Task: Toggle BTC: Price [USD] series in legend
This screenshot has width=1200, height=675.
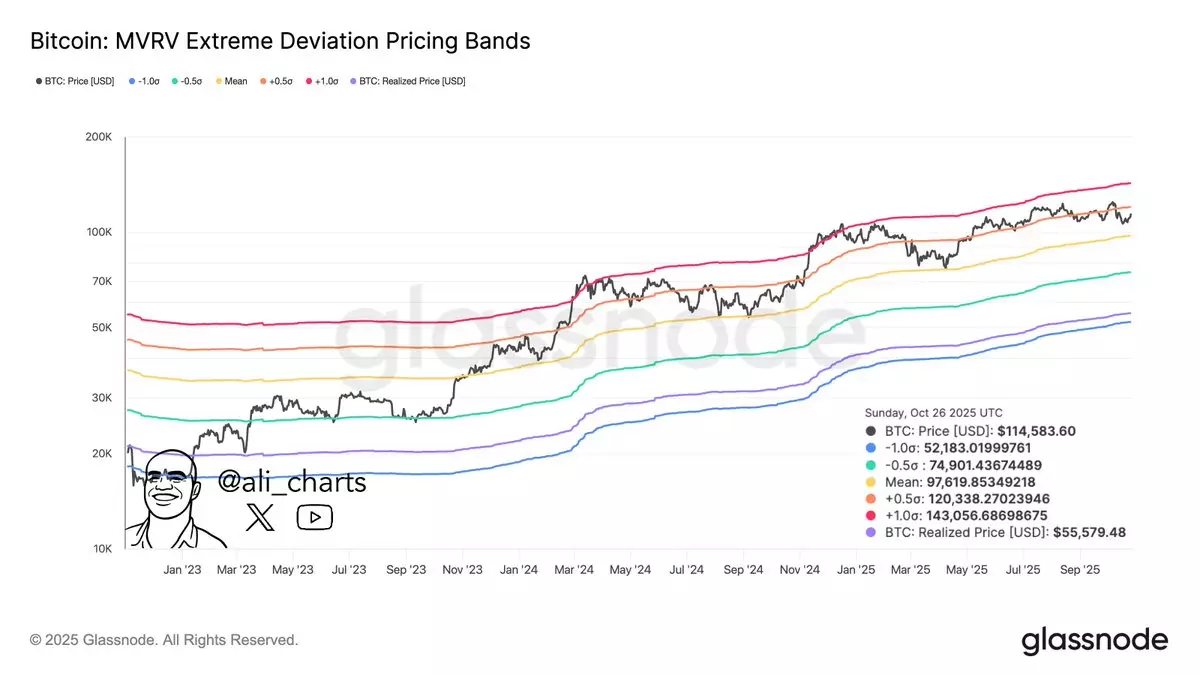Action: [x=77, y=81]
